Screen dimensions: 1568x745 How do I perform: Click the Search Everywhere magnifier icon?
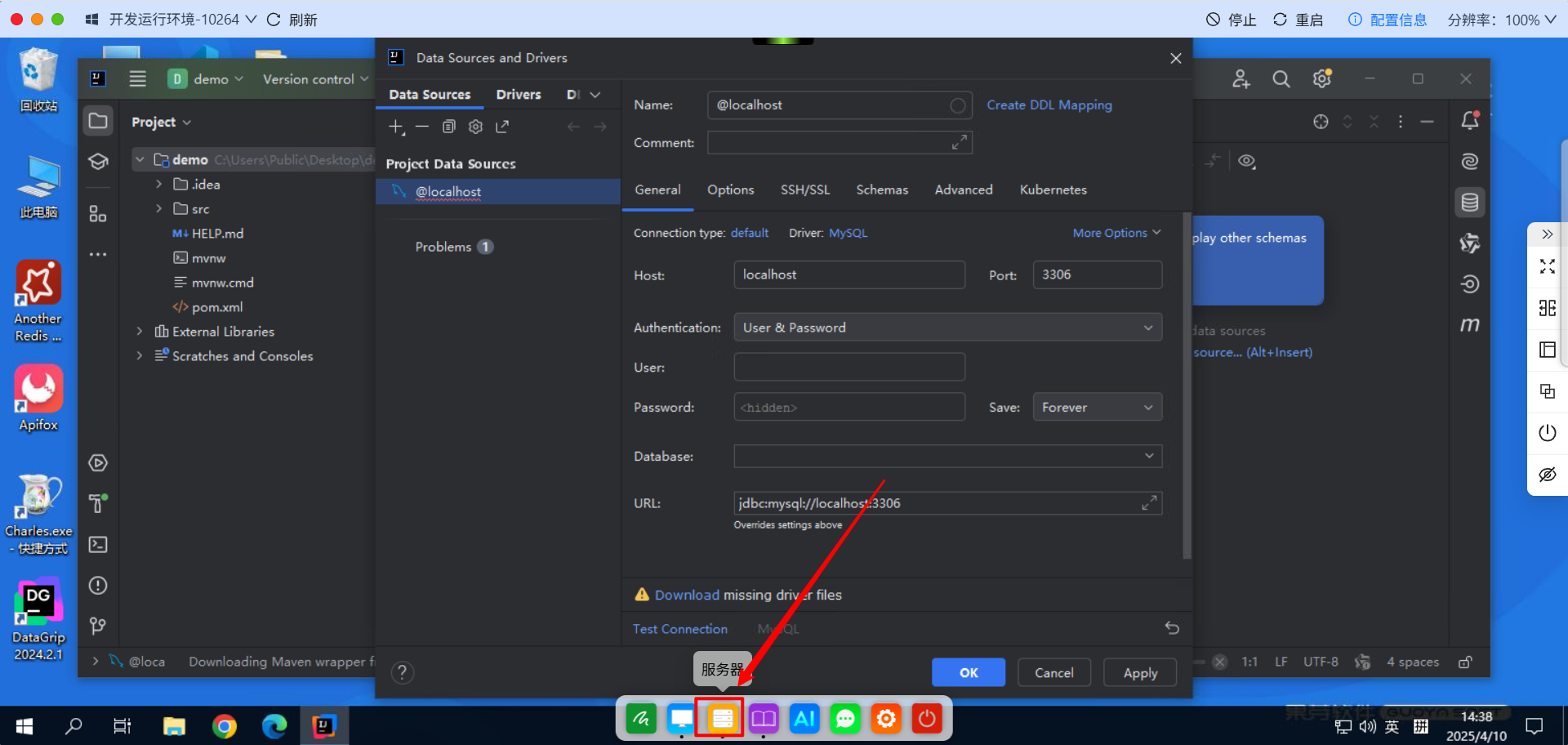tap(1281, 79)
